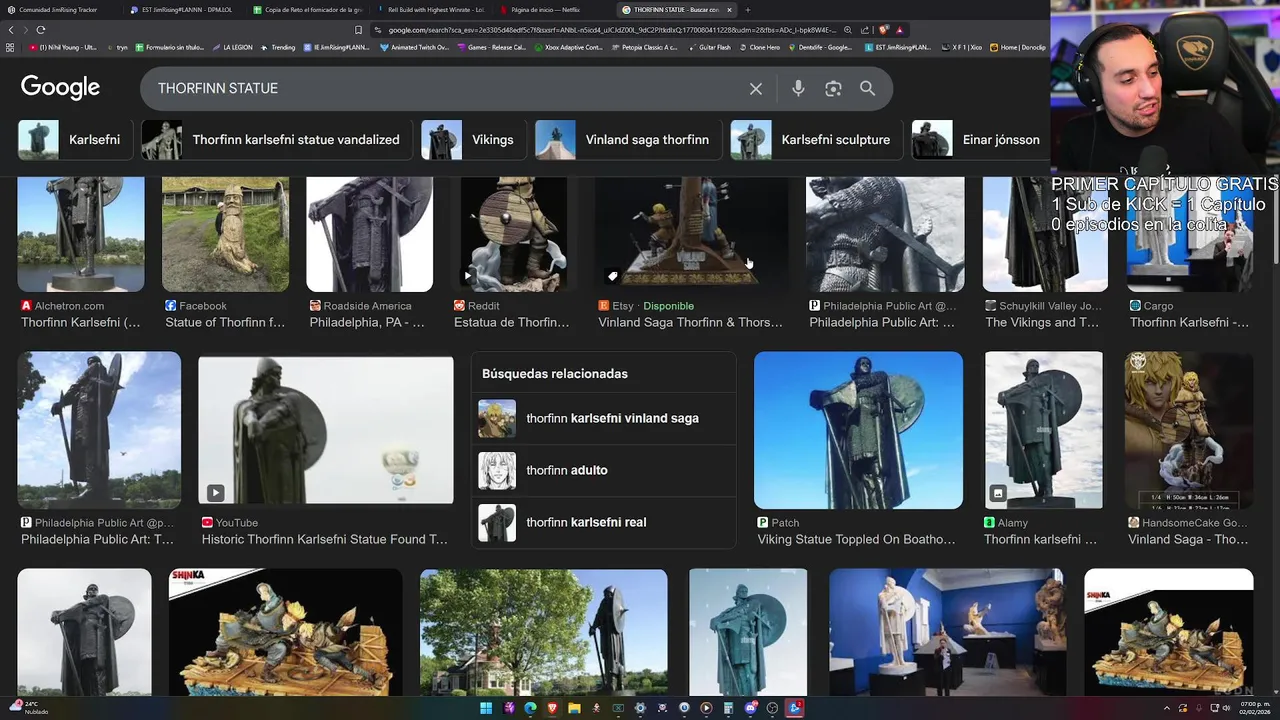
Task: Switch to the Comunidad JimRising Tracker tab
Action: pyautogui.click(x=58, y=10)
